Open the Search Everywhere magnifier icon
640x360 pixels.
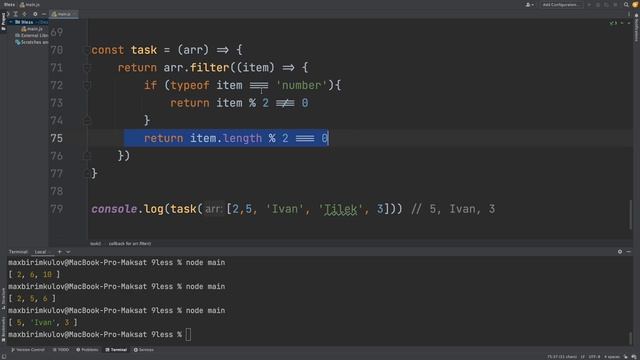[x=626, y=4]
